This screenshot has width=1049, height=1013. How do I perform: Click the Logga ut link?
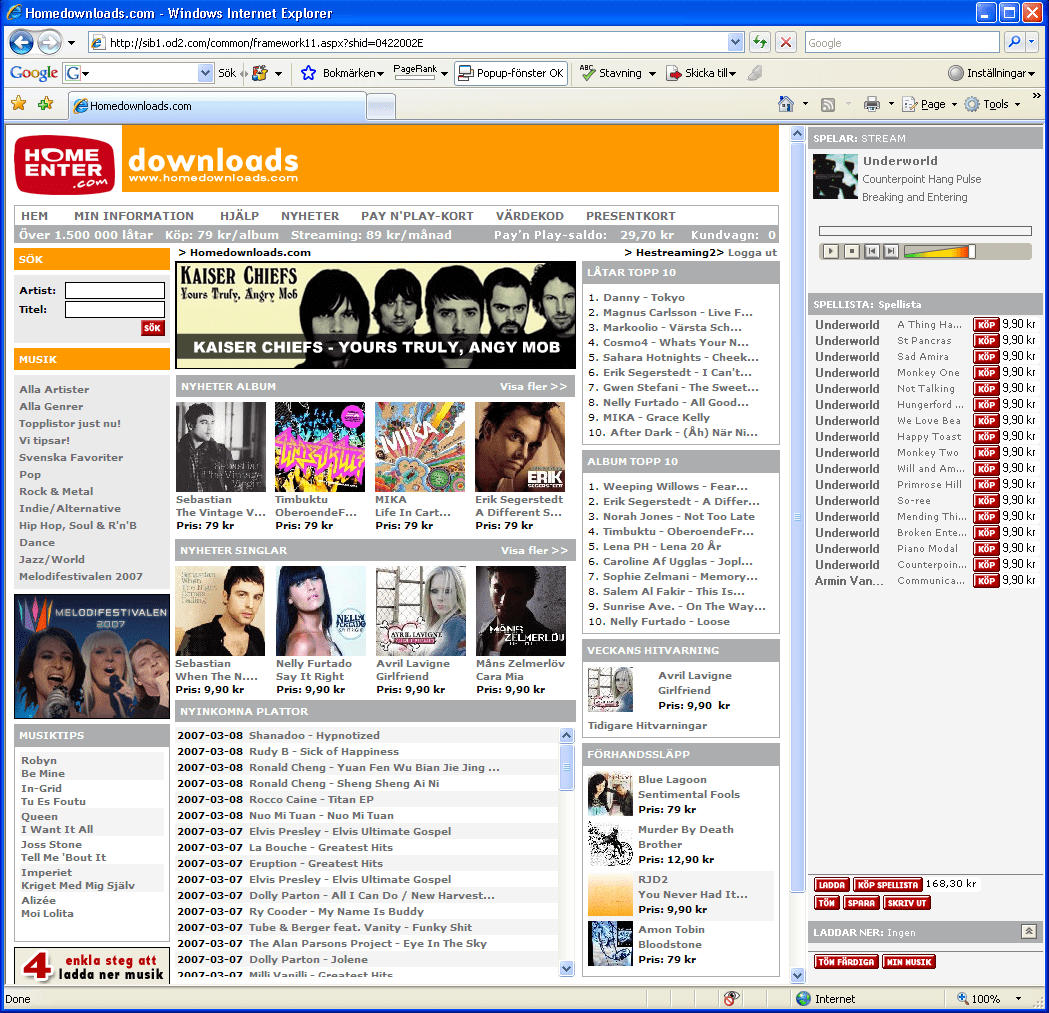[x=752, y=253]
